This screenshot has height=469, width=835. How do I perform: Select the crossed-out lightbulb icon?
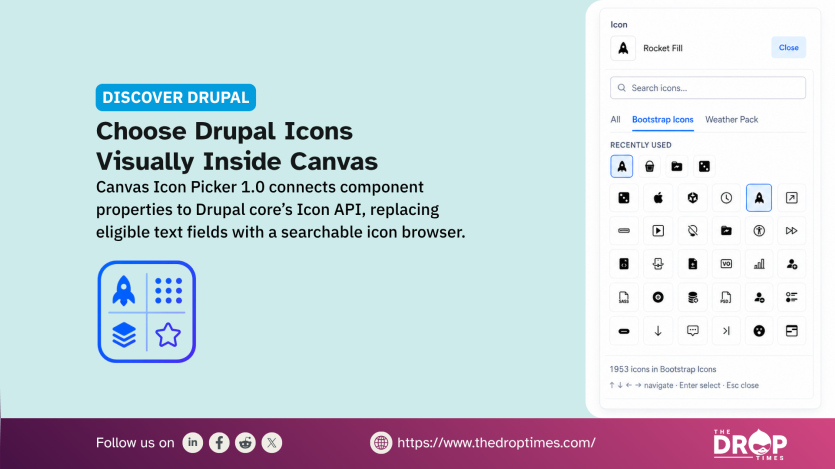pos(692,231)
